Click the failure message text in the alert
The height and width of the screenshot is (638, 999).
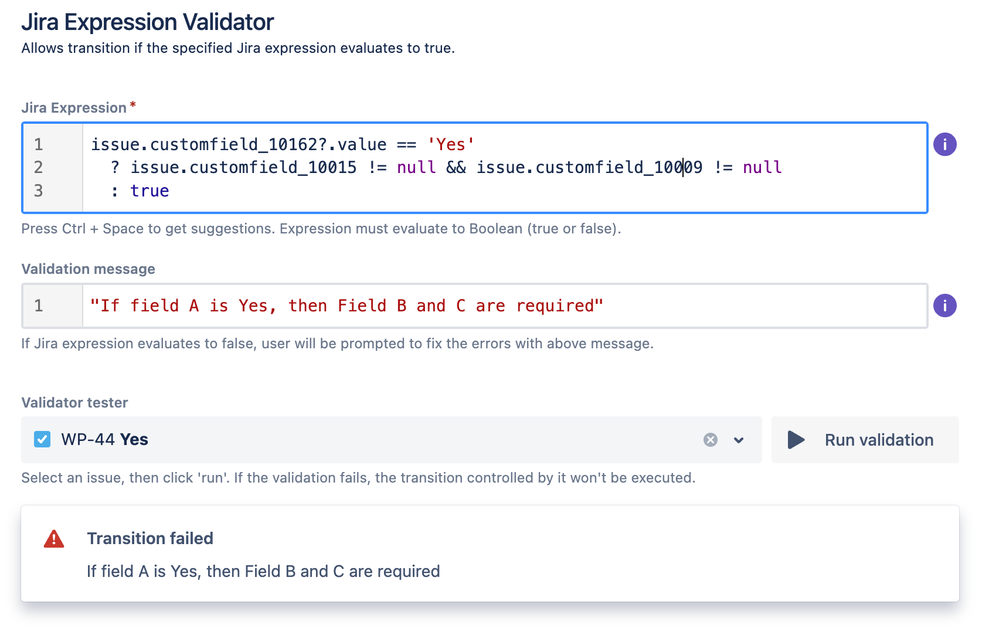click(x=263, y=571)
